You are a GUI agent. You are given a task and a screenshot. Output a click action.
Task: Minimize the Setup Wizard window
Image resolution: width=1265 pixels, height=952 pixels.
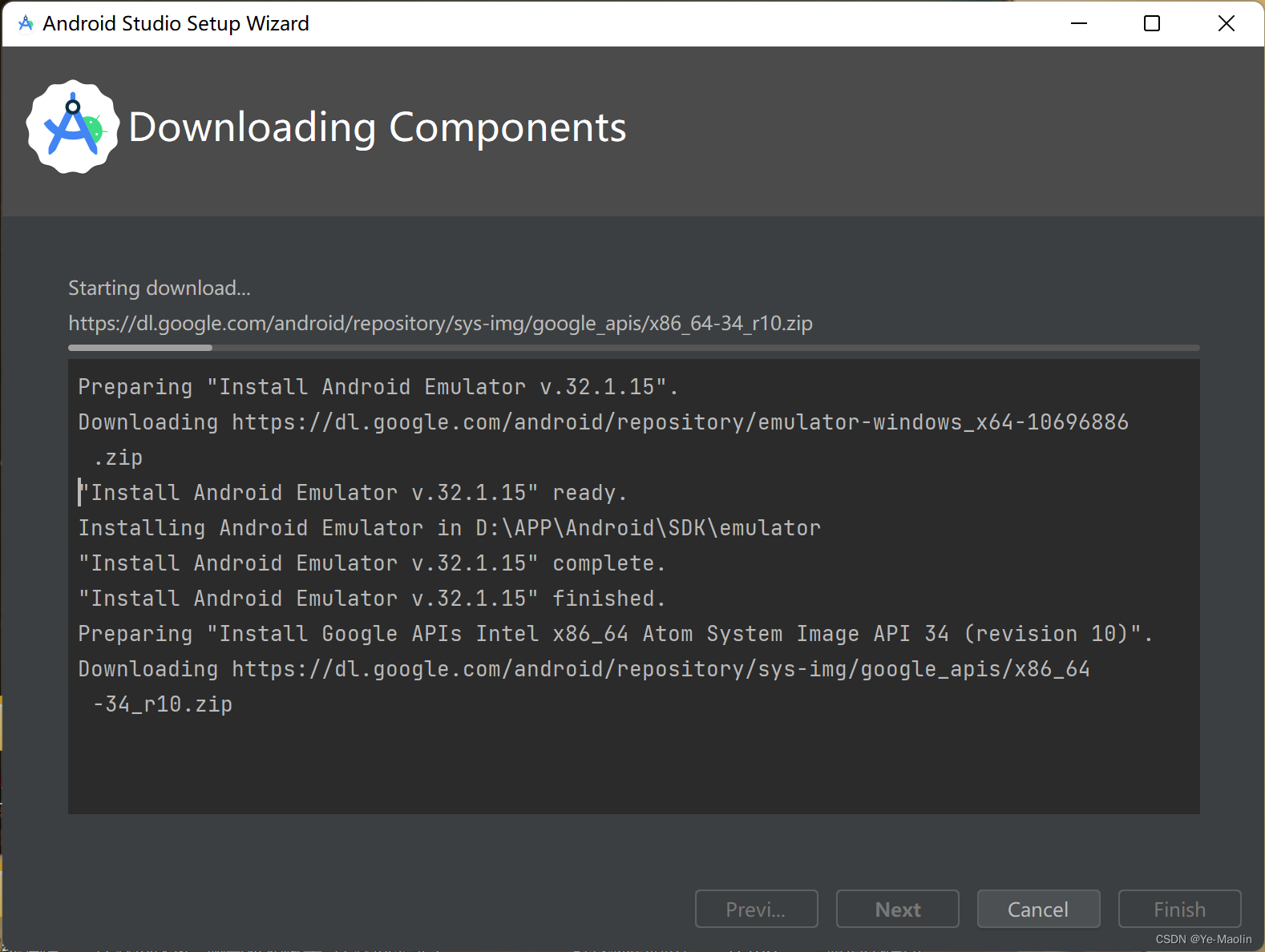[x=1079, y=23]
